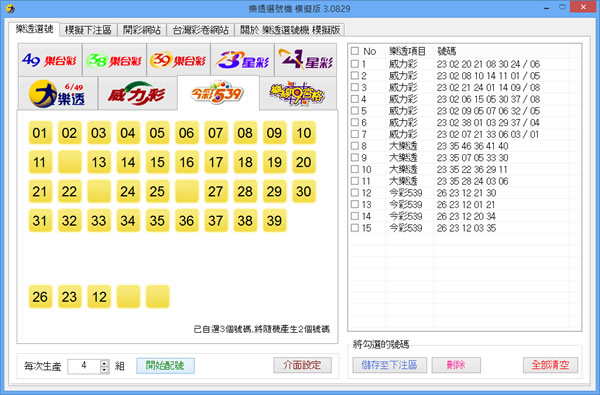Check row 14 今彩539 entry

tap(355, 216)
